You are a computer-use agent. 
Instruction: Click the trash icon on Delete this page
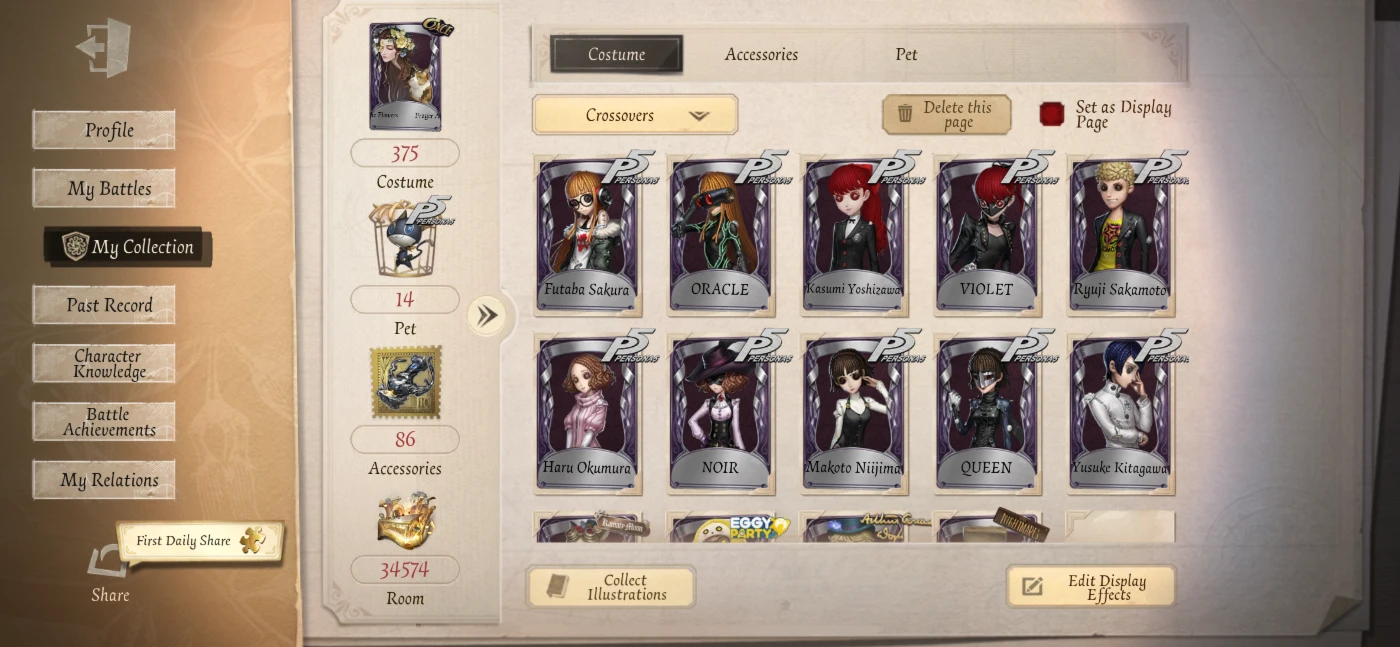coord(905,114)
